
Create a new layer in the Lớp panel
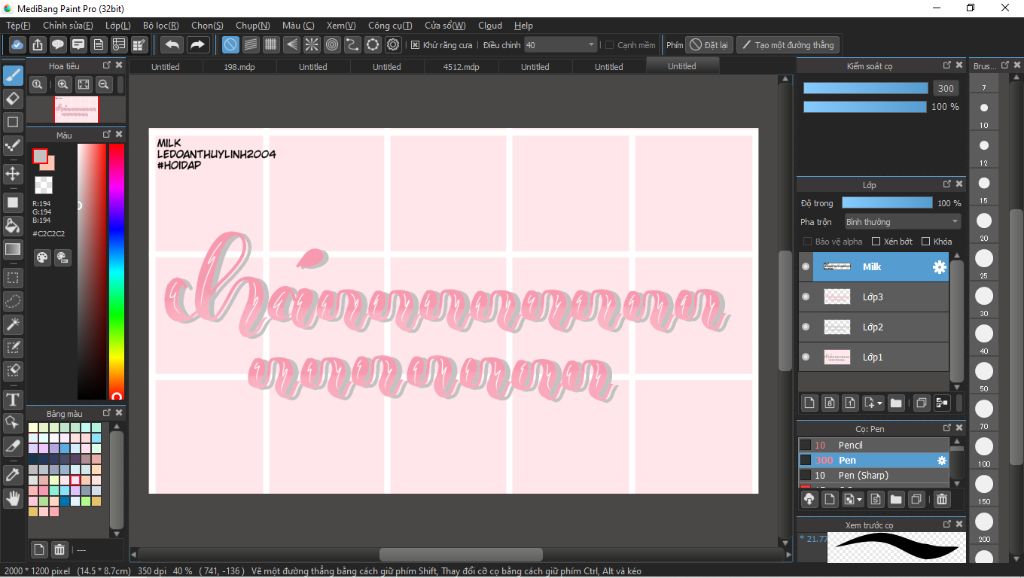click(x=809, y=403)
